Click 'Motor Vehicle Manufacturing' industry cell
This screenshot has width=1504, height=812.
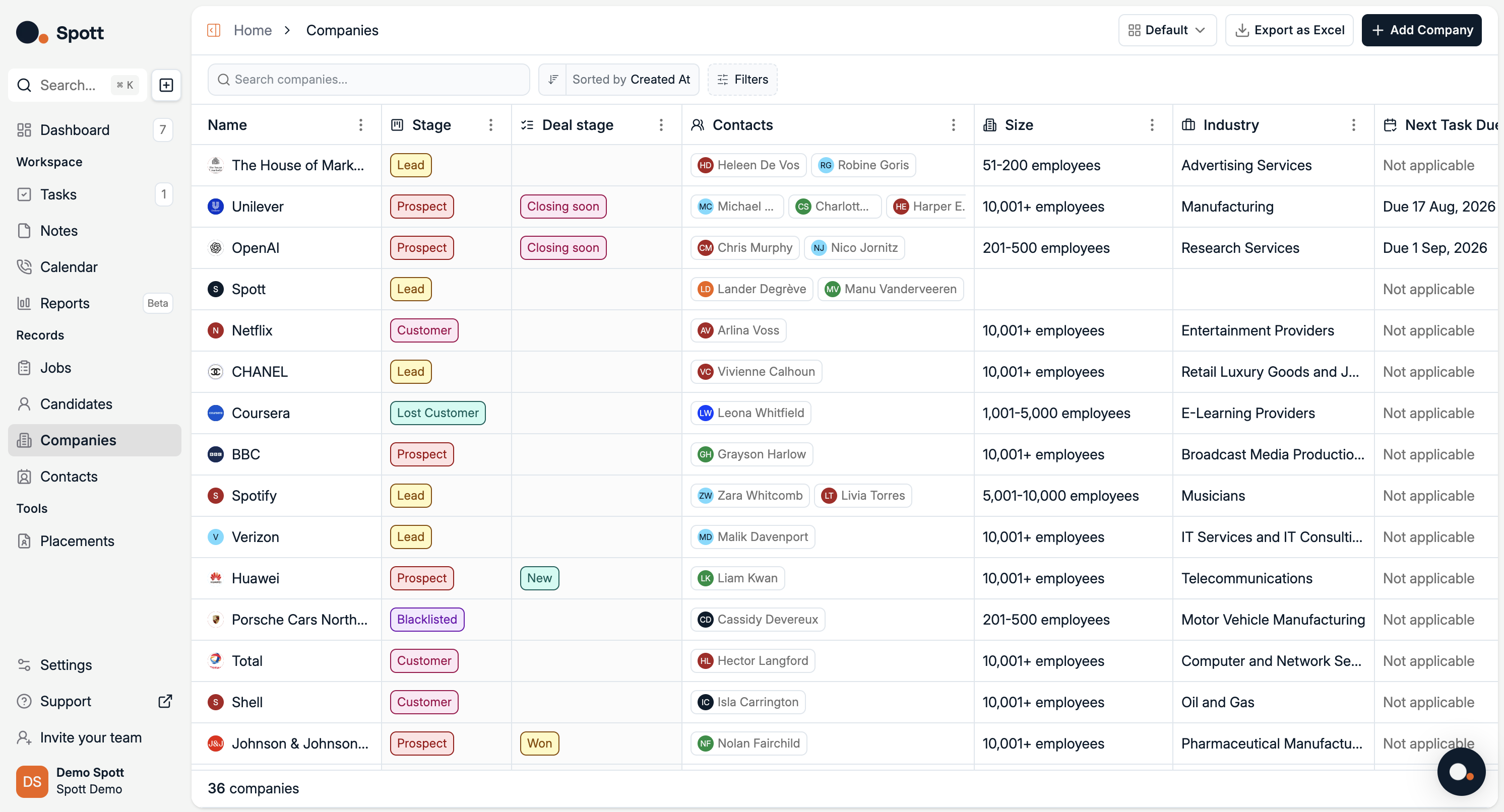tap(1273, 620)
